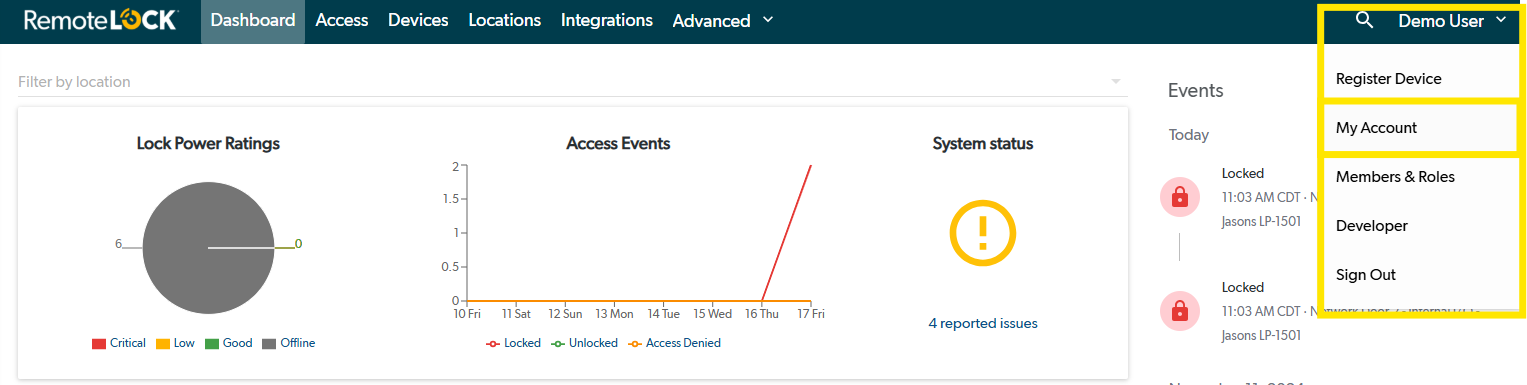Open the Devices tab

(418, 20)
